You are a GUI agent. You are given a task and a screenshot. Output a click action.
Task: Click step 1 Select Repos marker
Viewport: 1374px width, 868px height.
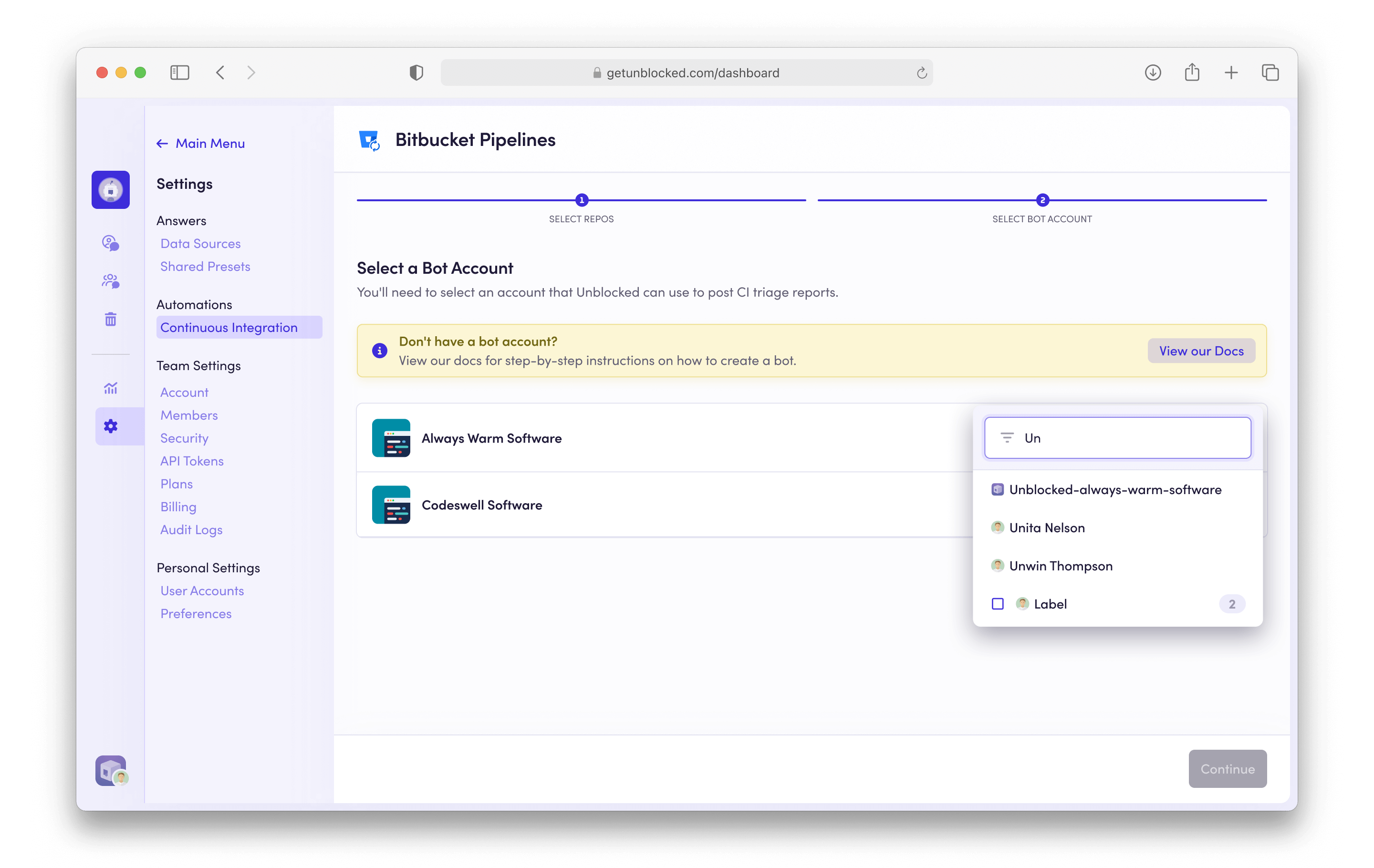coord(582,200)
